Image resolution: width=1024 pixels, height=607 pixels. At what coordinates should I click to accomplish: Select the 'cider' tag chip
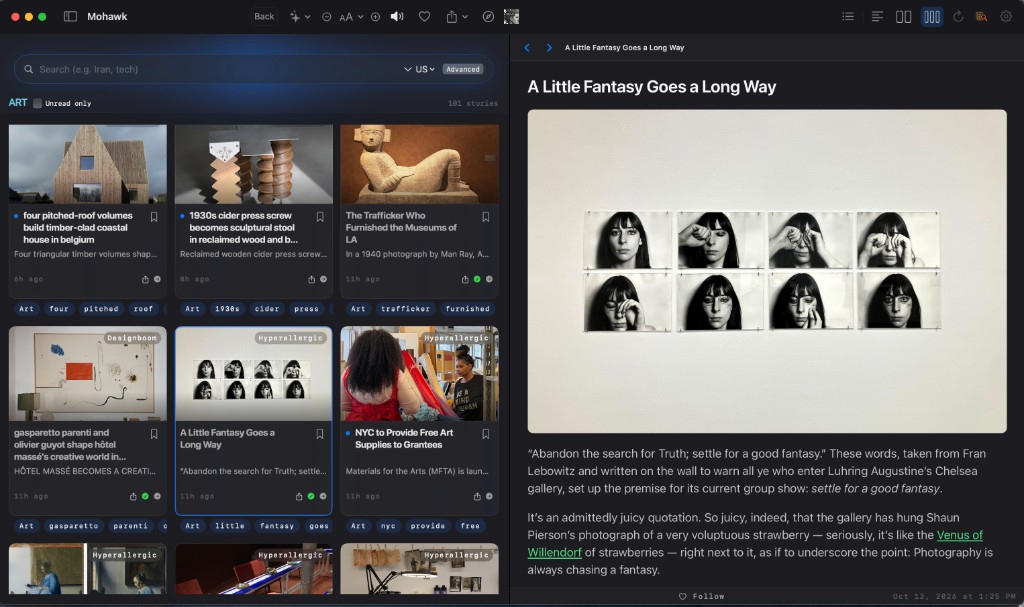(266, 308)
